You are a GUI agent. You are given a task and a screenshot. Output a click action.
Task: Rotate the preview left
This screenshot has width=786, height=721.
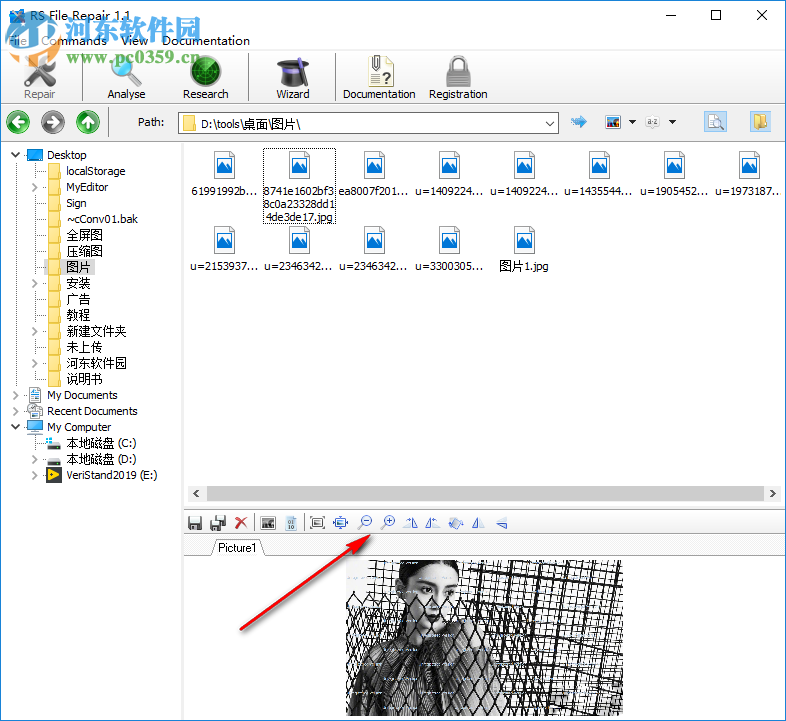click(x=433, y=523)
